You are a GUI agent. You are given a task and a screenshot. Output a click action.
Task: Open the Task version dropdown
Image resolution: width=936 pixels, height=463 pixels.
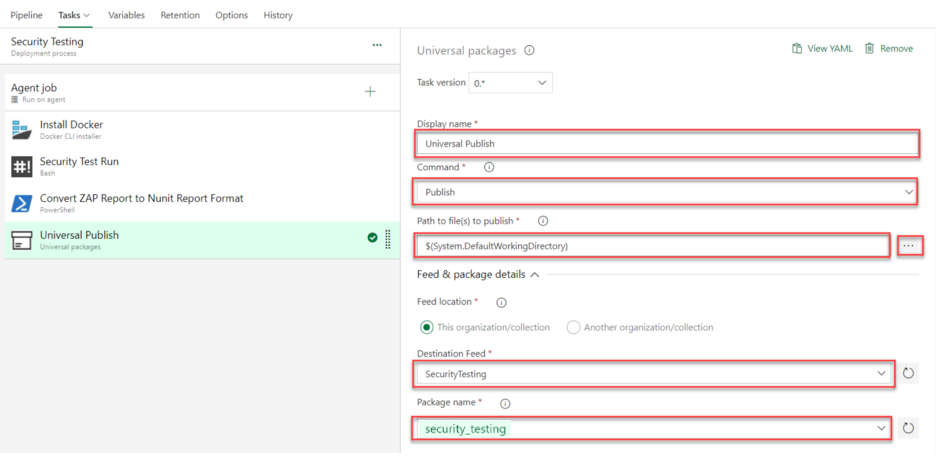click(x=511, y=83)
